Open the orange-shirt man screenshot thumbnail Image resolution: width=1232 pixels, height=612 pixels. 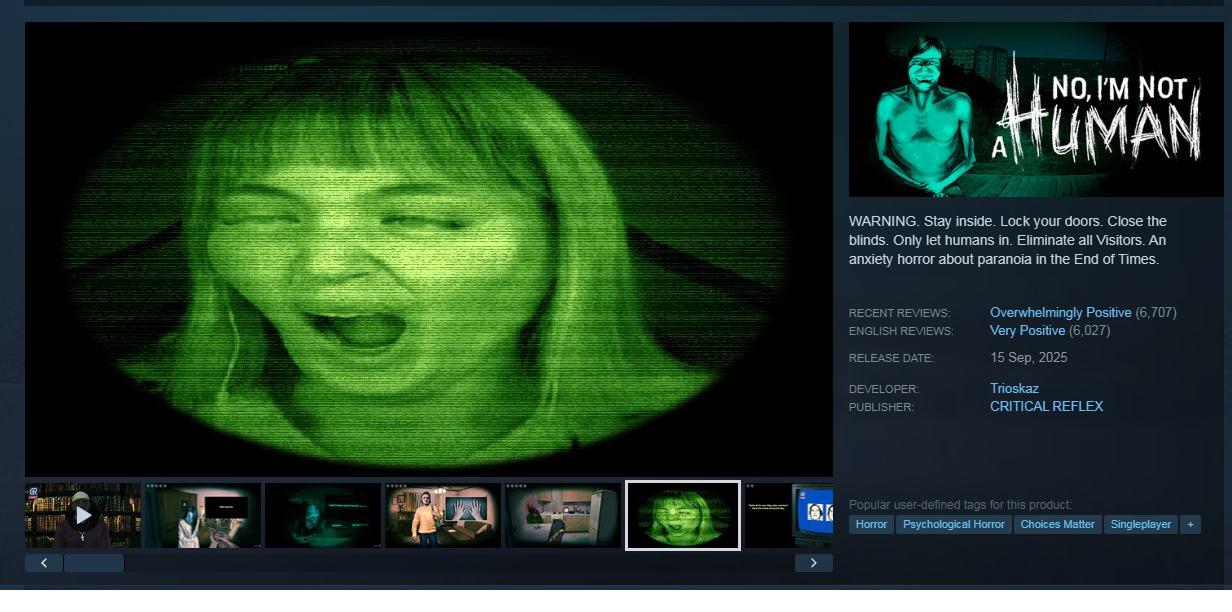click(443, 515)
